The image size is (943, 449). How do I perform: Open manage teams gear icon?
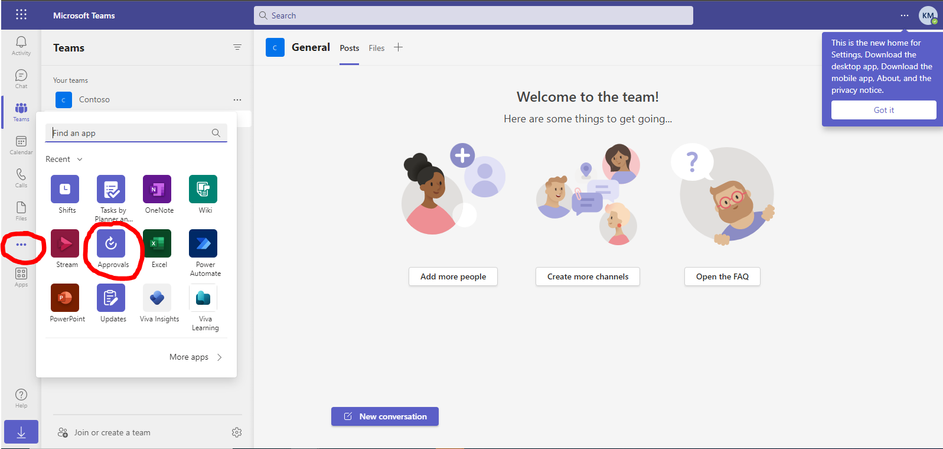pos(237,432)
